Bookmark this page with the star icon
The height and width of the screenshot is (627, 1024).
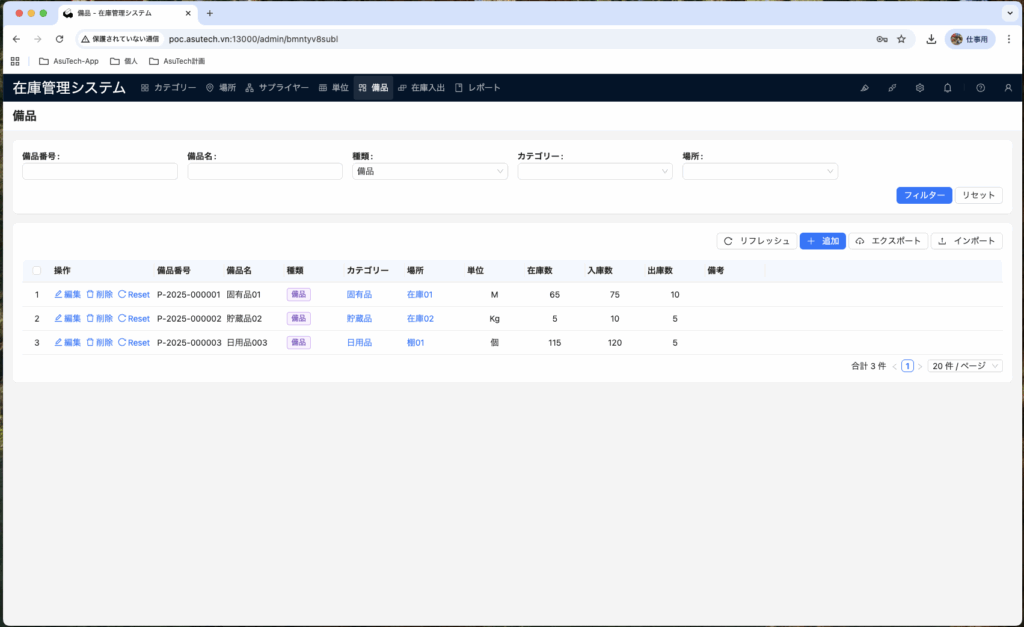pos(901,39)
